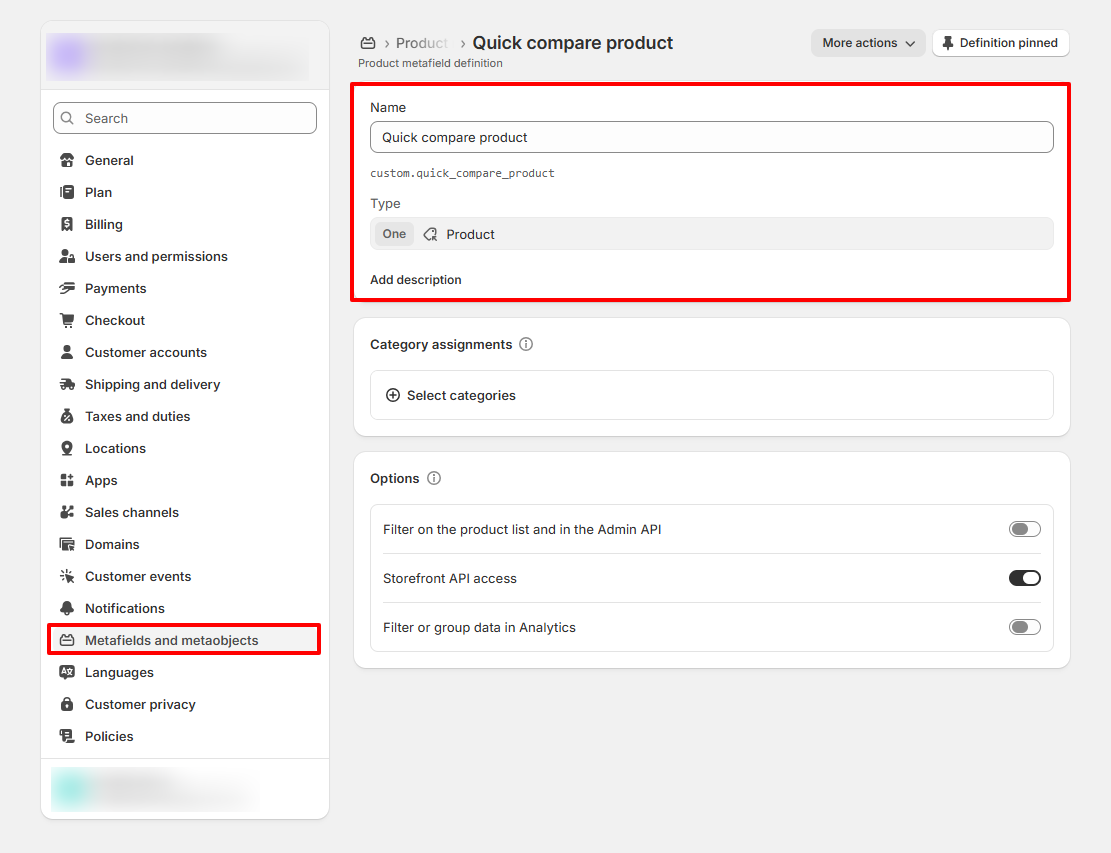This screenshot has height=853, width=1111.
Task: Click info icon beside Options heading
Action: pyautogui.click(x=434, y=478)
